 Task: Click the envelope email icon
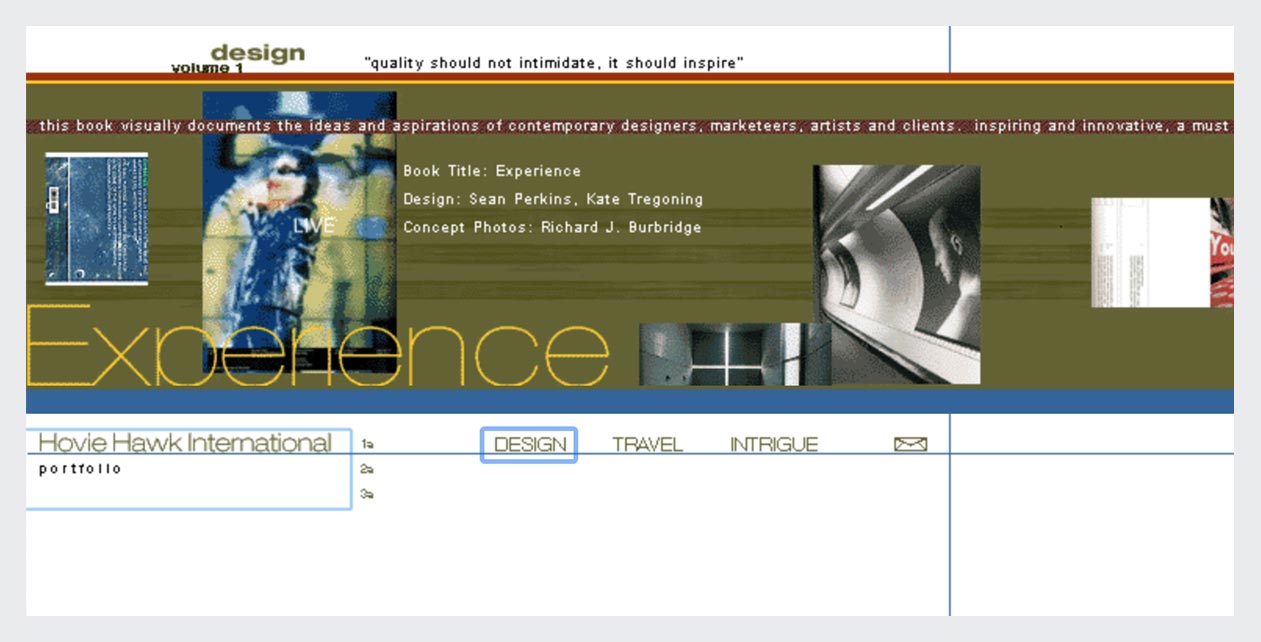point(910,444)
